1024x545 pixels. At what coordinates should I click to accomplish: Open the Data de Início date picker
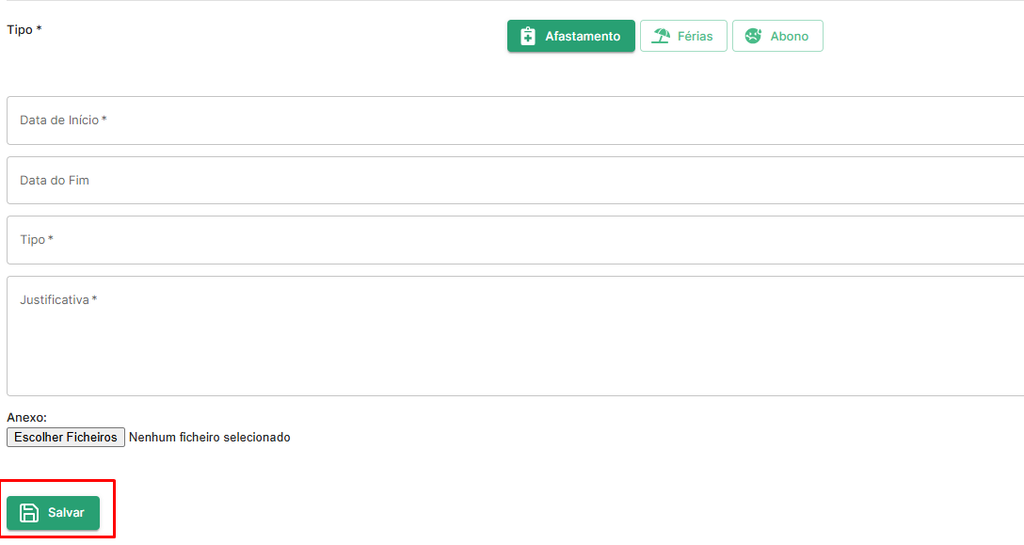coord(515,121)
